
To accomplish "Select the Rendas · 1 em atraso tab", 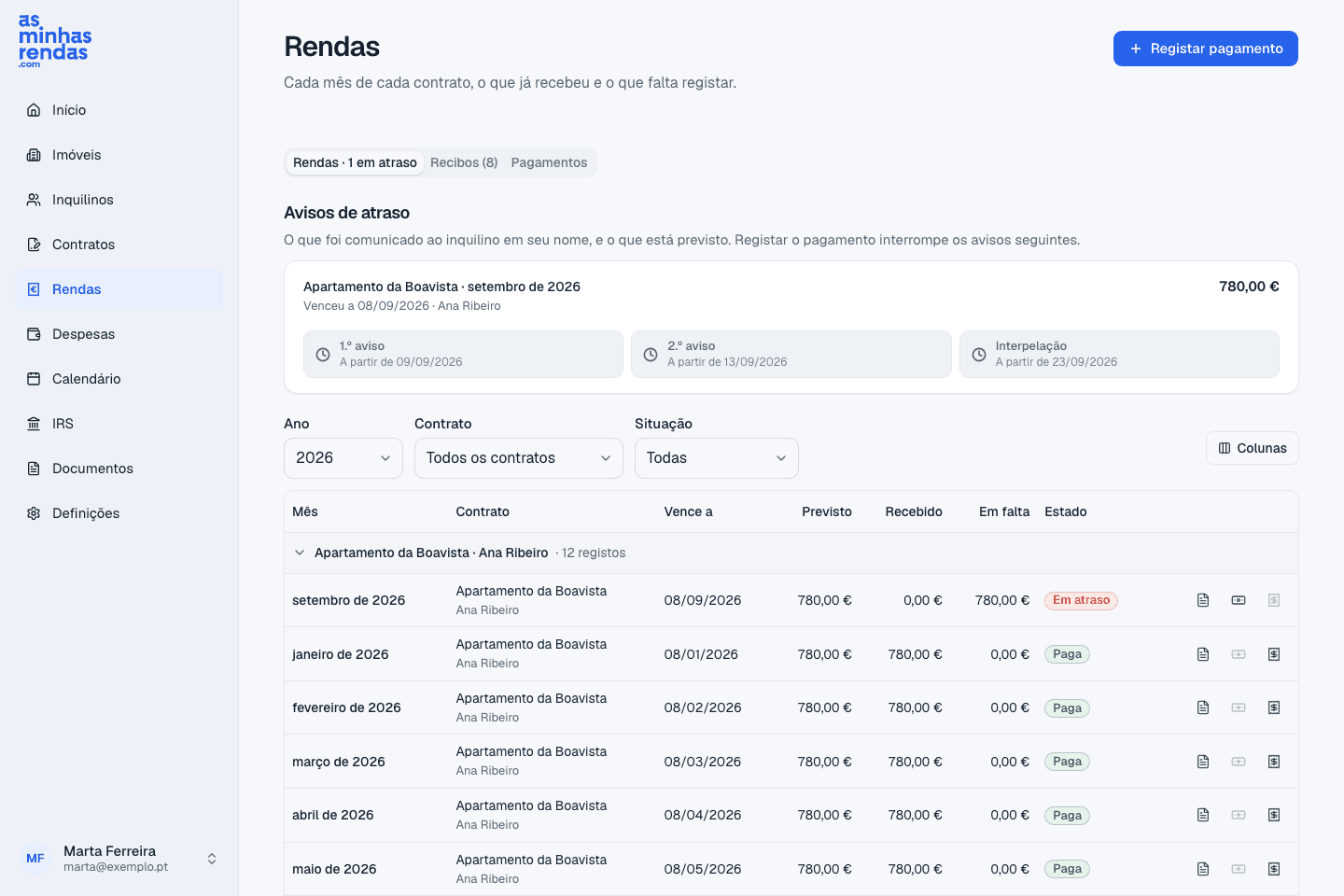I will point(355,162).
